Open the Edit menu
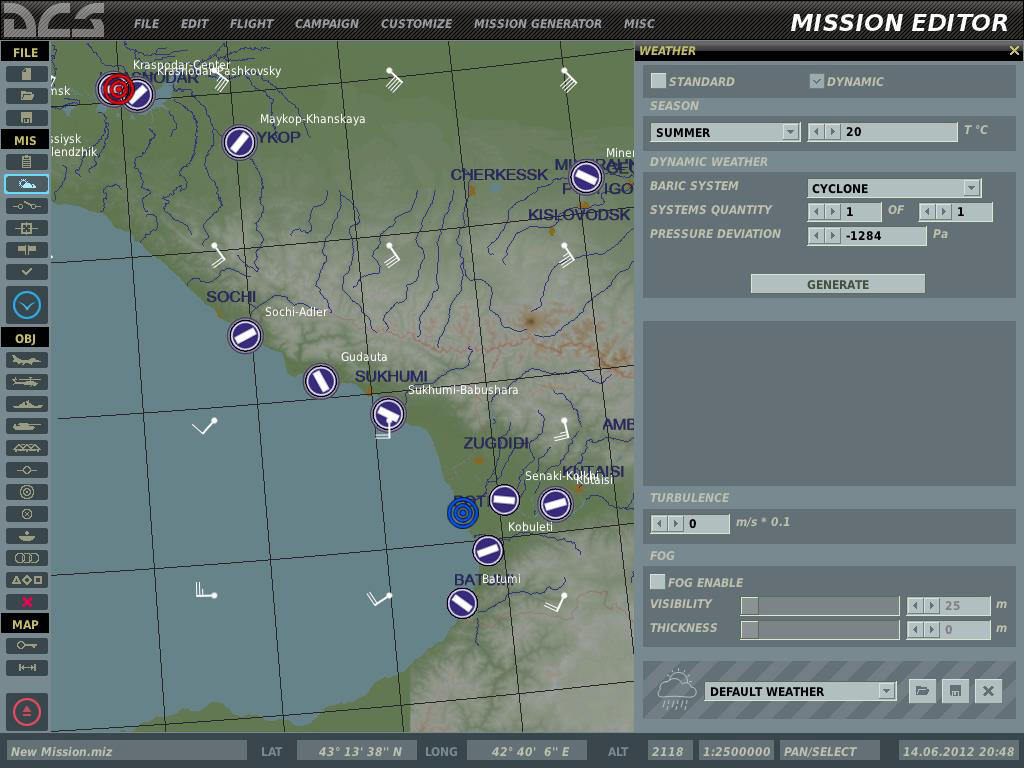 pos(195,24)
